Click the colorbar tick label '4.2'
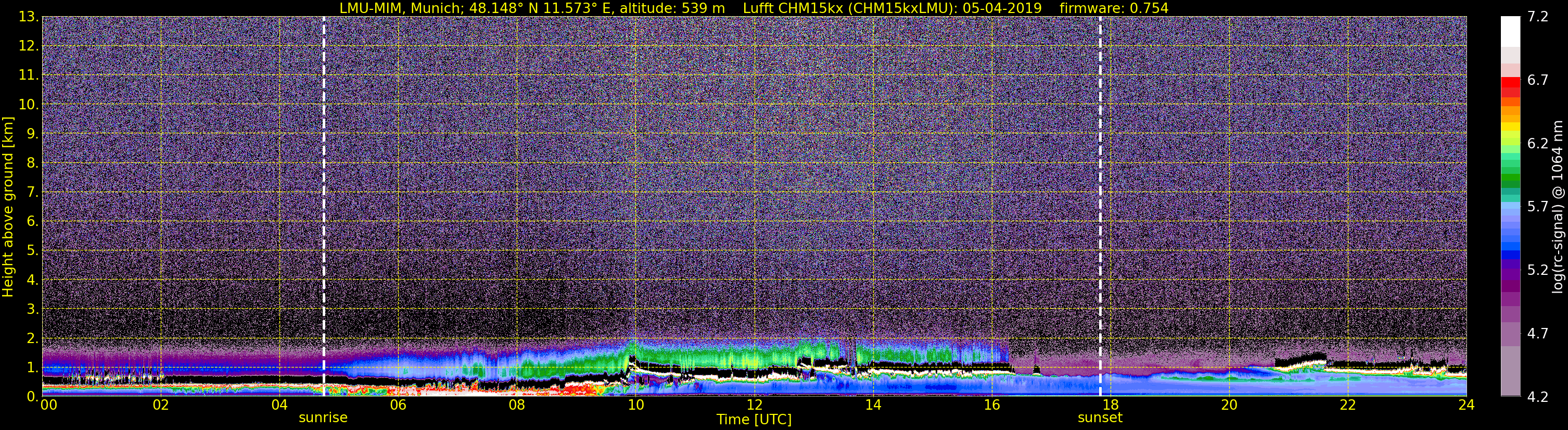This screenshot has width=1568, height=430. coord(1538,397)
